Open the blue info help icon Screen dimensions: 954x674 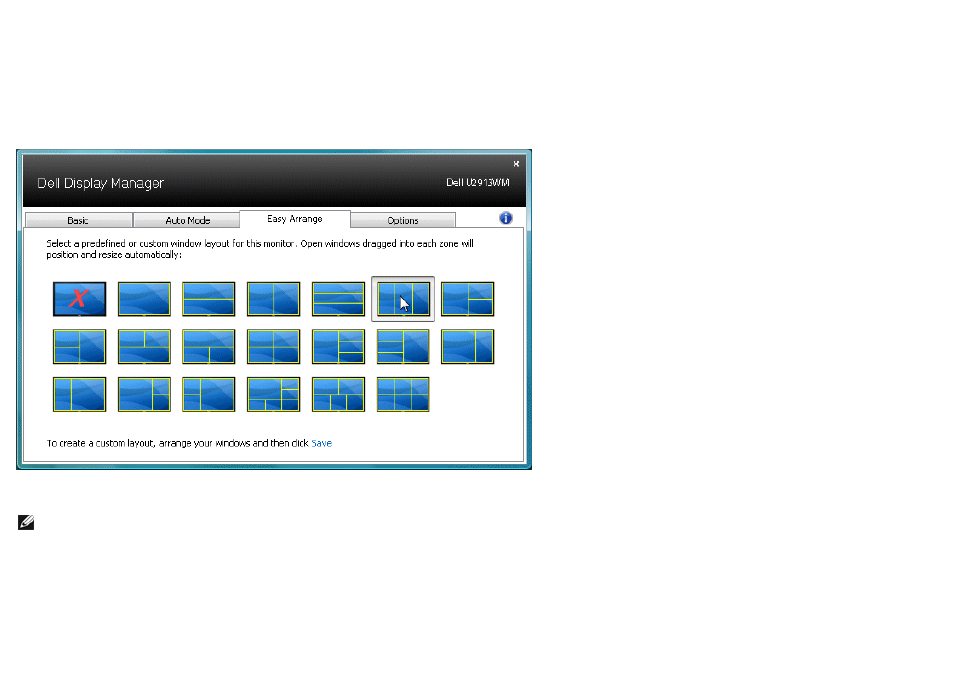pos(506,218)
